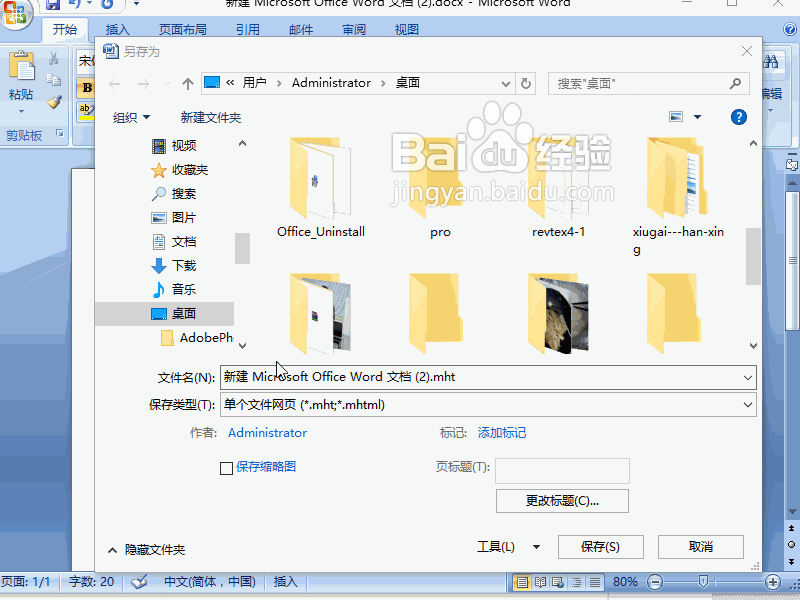Screen dimensions: 800x600
Task: Click the 保存(S) button
Action: click(x=600, y=547)
